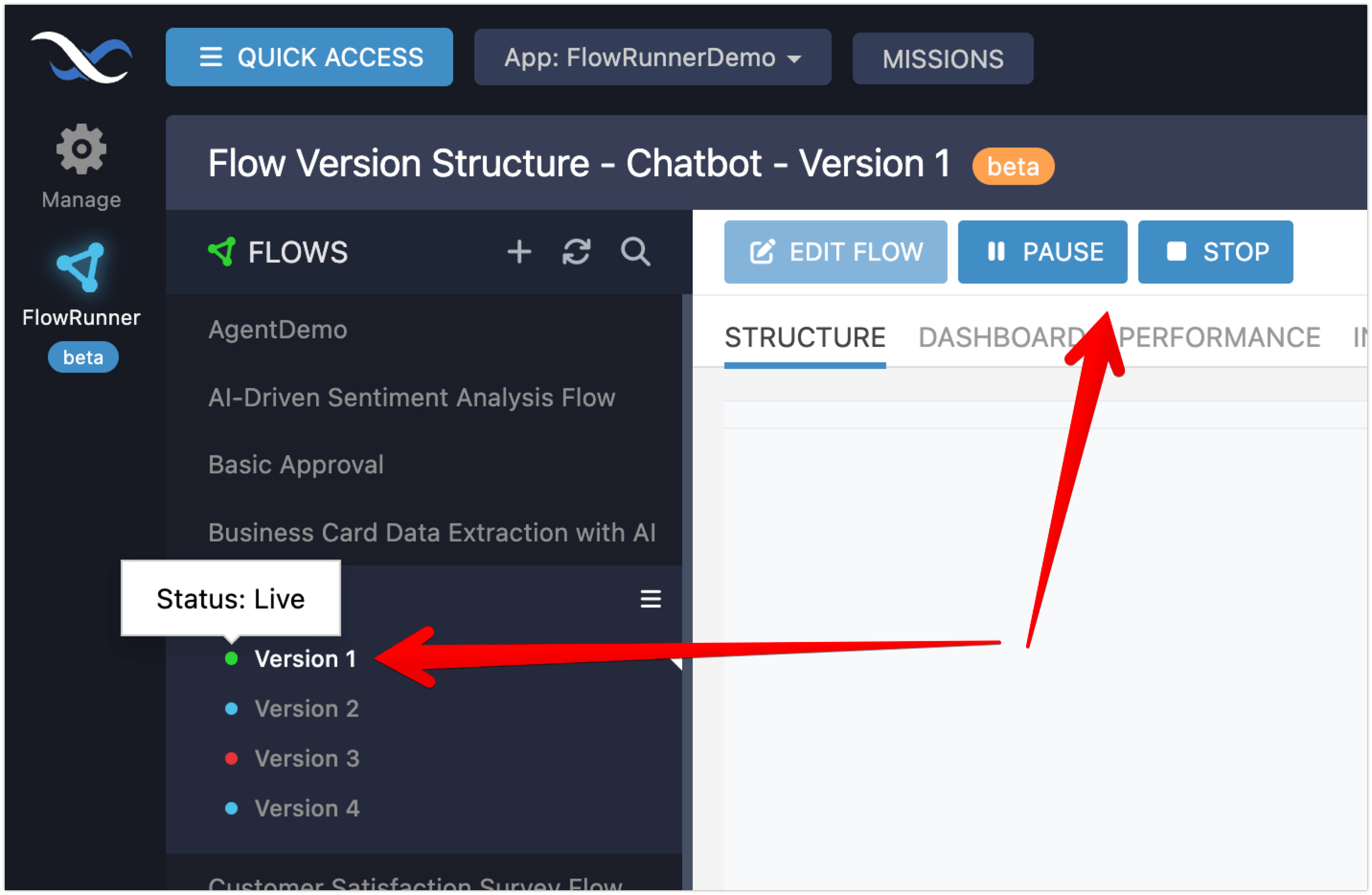The height and width of the screenshot is (895, 1372).
Task: Open the Chatbot flow hamburger menu
Action: 650,598
